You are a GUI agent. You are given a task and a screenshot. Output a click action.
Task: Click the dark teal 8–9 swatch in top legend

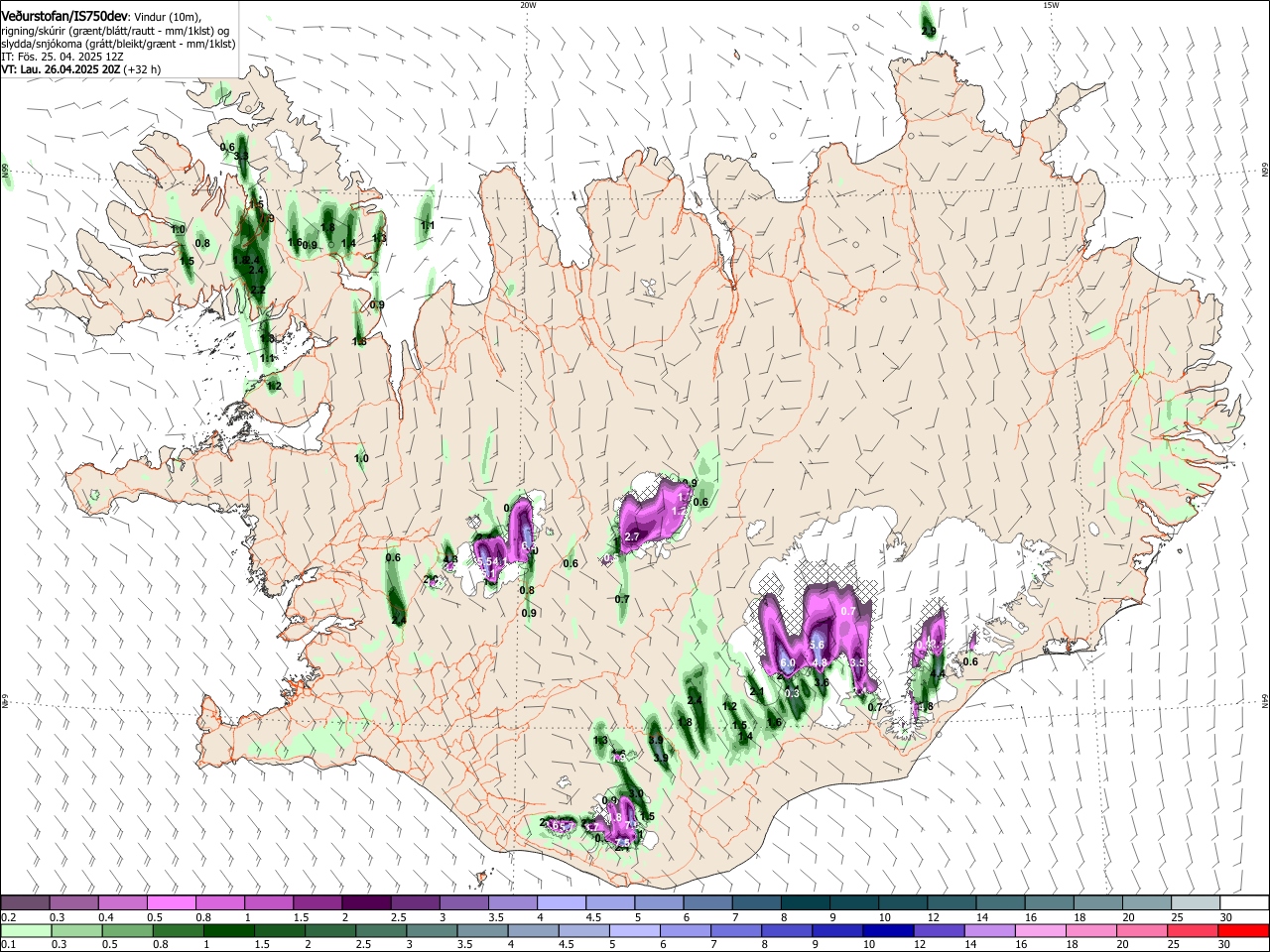pyautogui.click(x=805, y=903)
